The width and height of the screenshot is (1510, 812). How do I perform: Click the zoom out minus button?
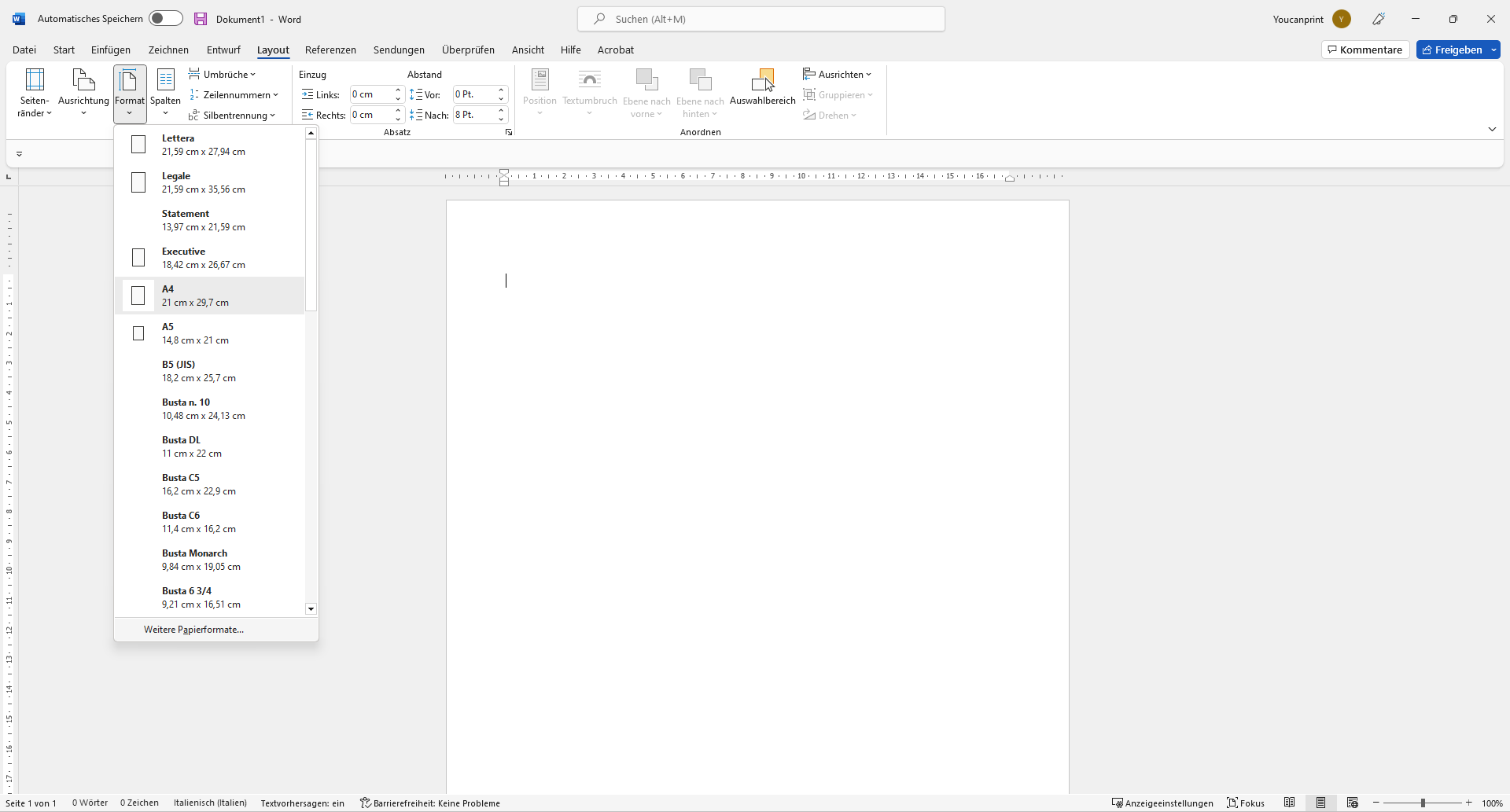pyautogui.click(x=1376, y=803)
